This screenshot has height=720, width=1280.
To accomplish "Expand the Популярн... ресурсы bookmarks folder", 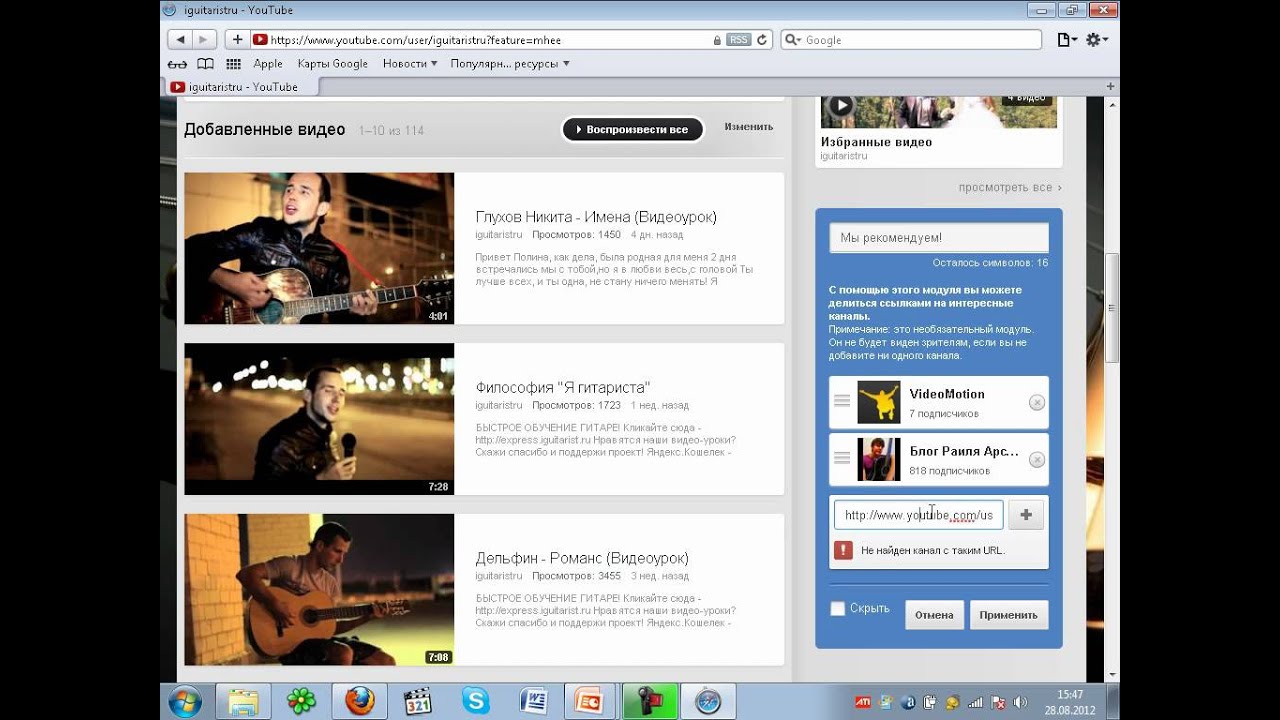I will 510,64.
